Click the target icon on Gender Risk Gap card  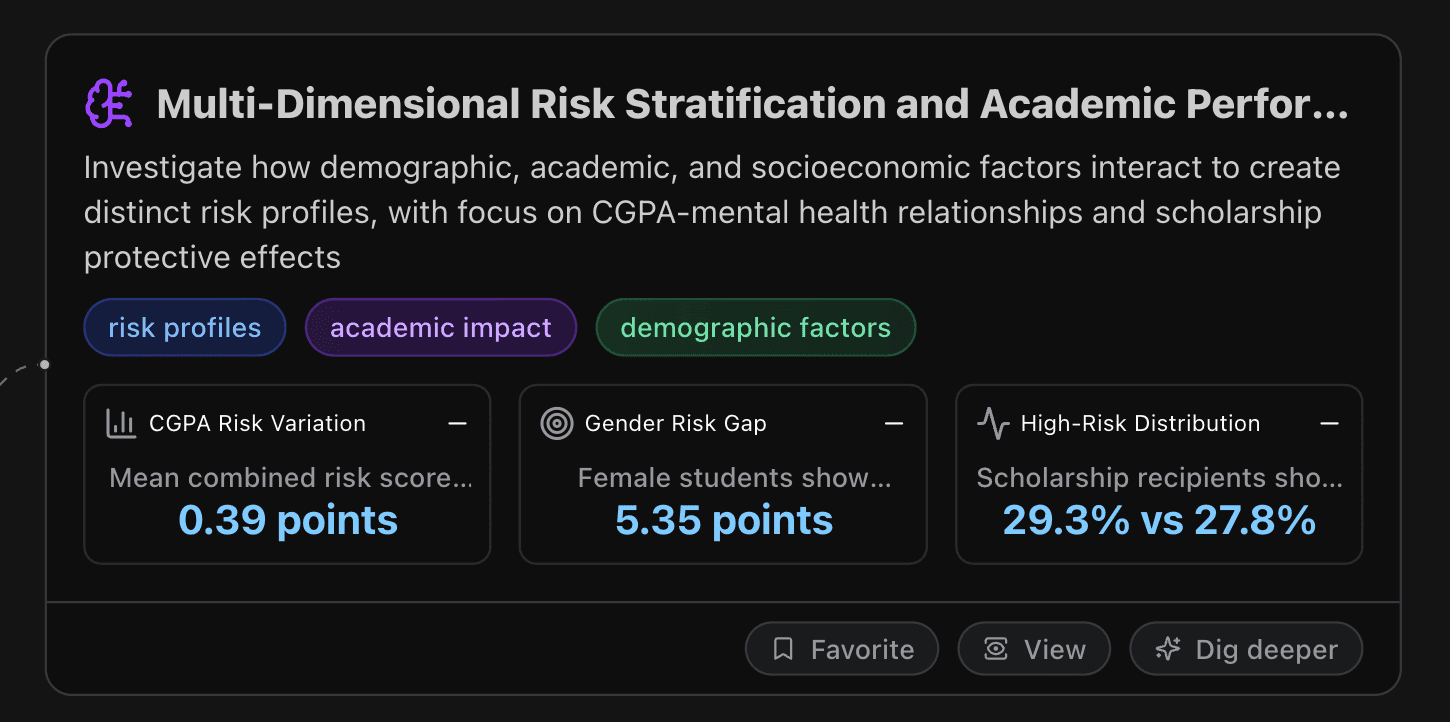pos(555,423)
